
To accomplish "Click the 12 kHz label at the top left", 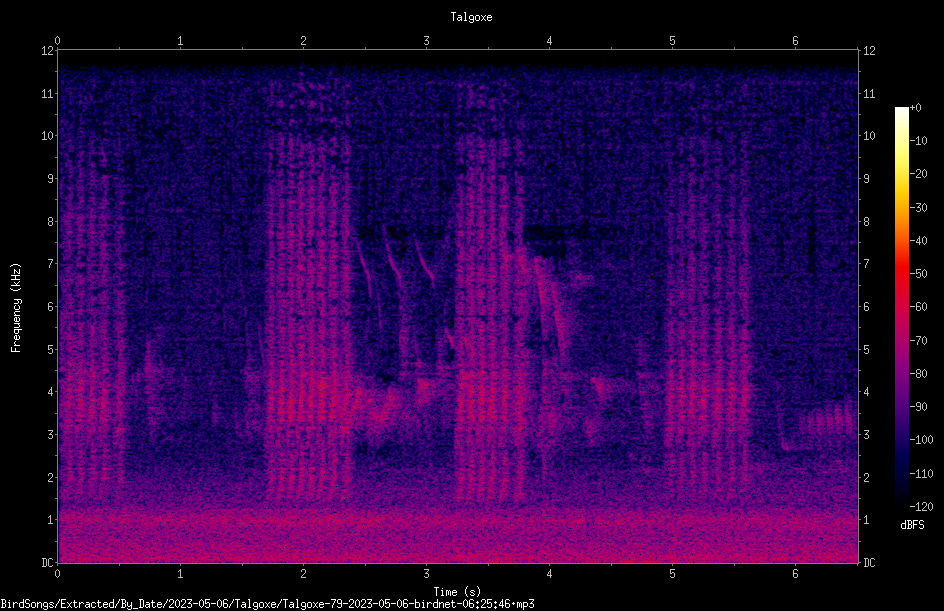I will click(48, 51).
